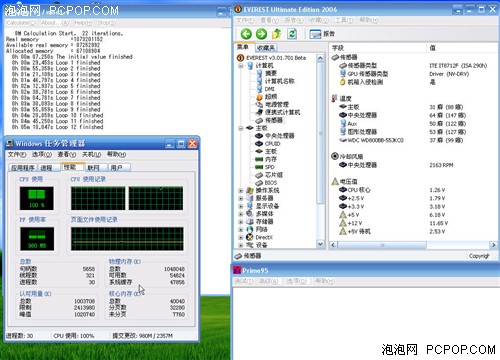Select the 超频 overclock tree item

[x=271, y=97]
